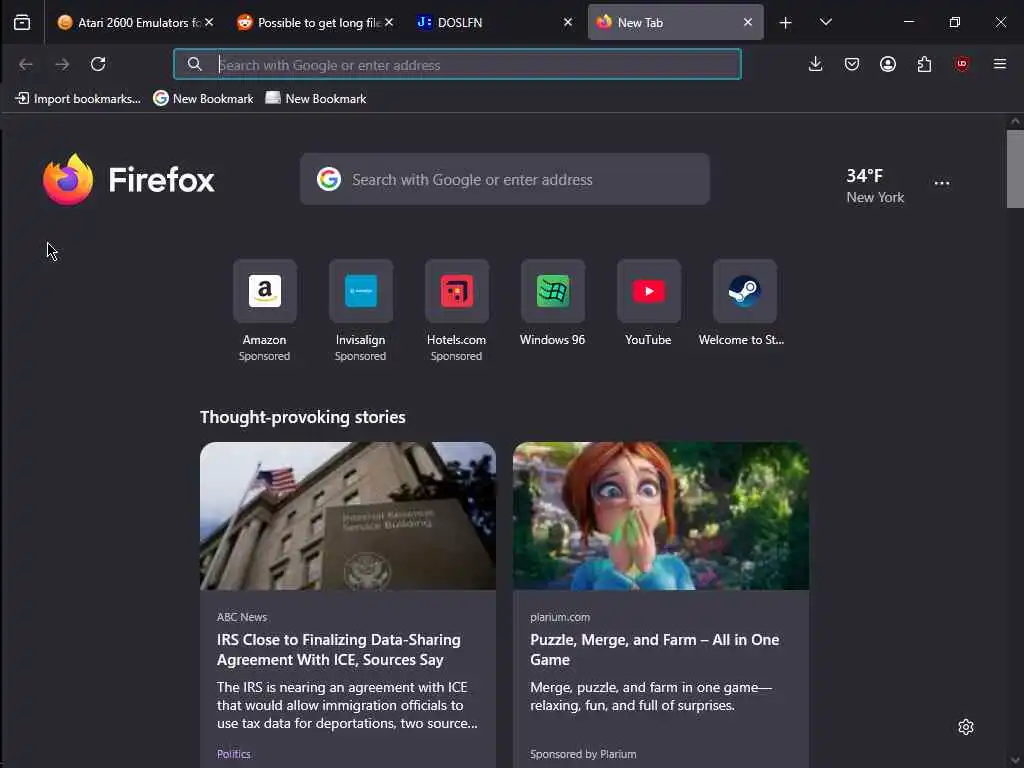Screen dimensions: 1024x768
Task: Open the Firefox account icon
Action: point(888,64)
